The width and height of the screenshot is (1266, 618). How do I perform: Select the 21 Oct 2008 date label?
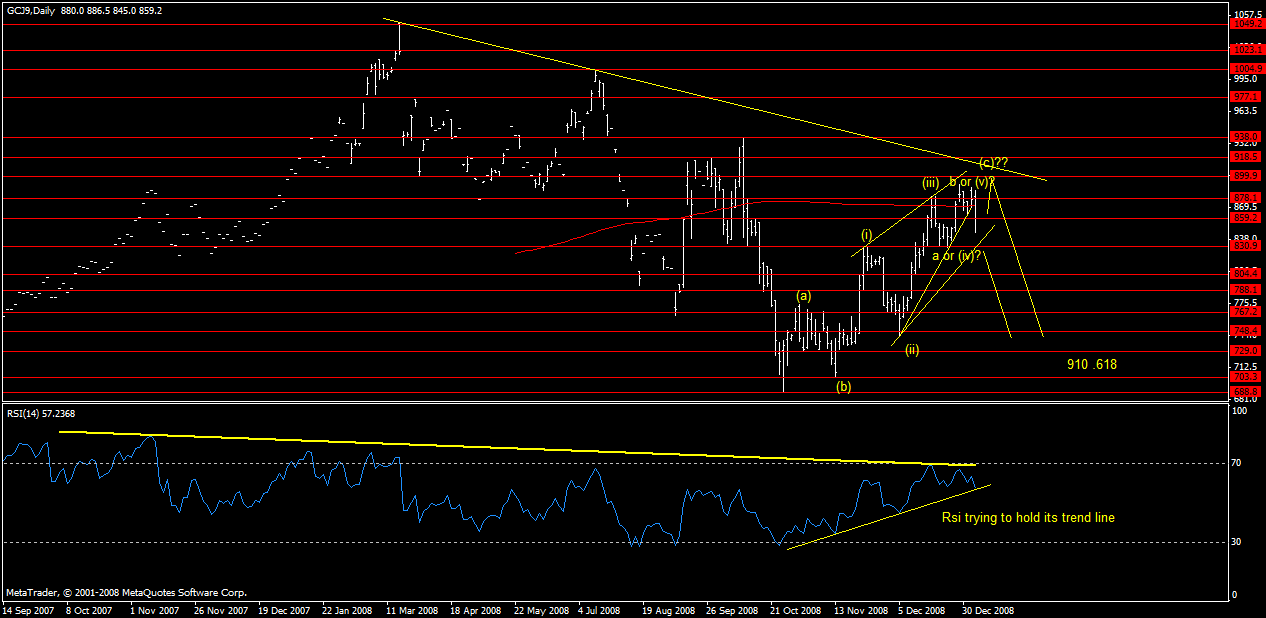(x=796, y=608)
